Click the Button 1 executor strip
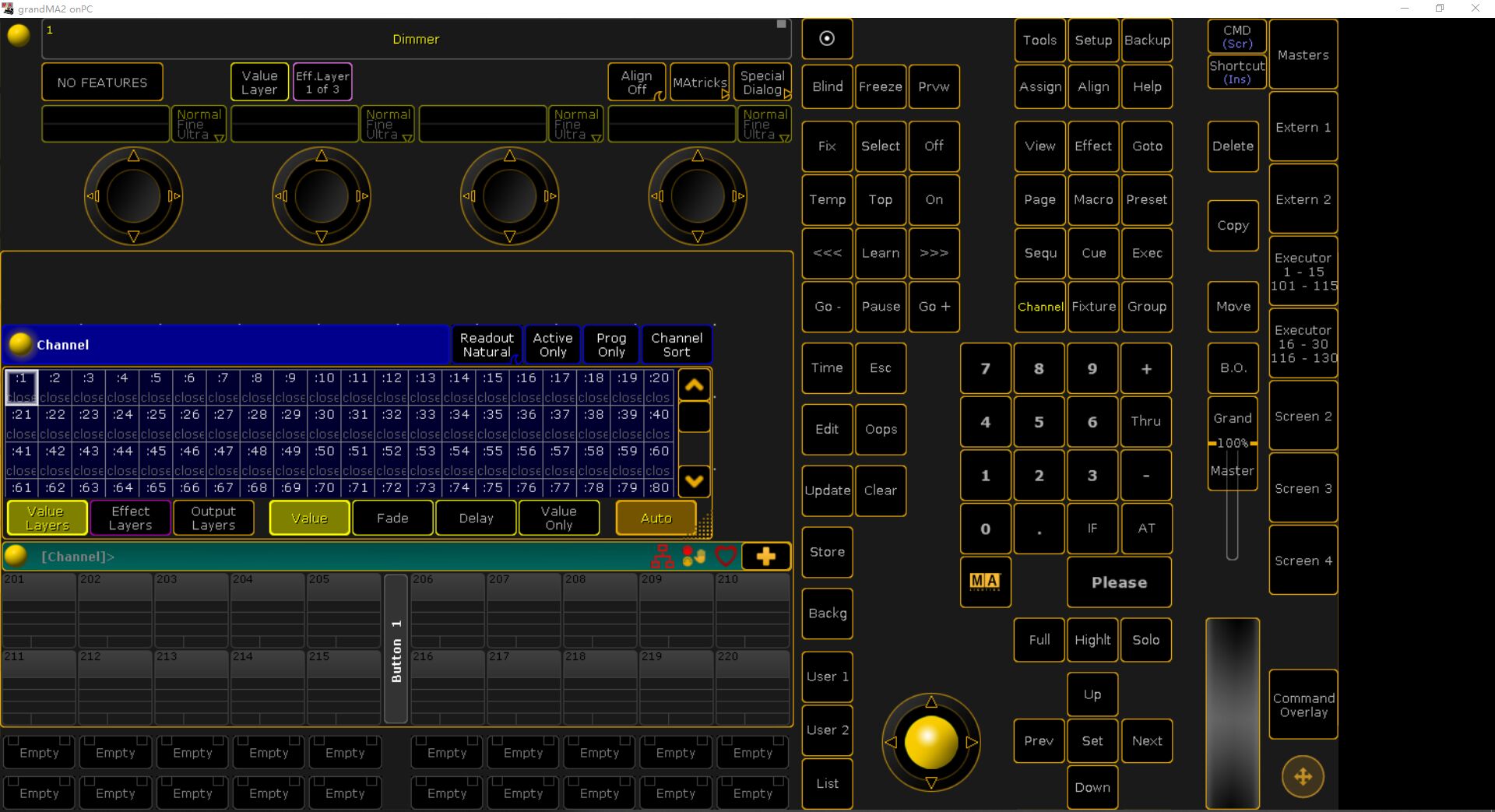The width and height of the screenshot is (1495, 812). pos(396,649)
